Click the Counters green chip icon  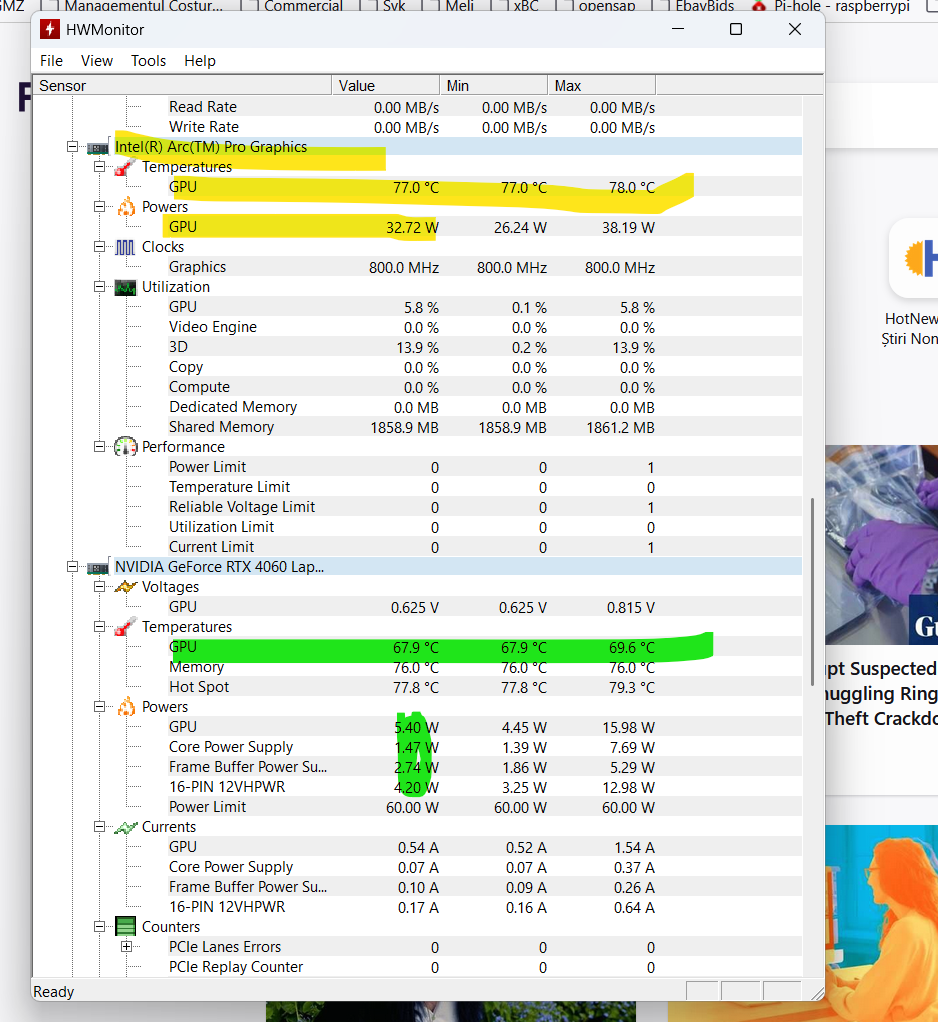tap(126, 927)
